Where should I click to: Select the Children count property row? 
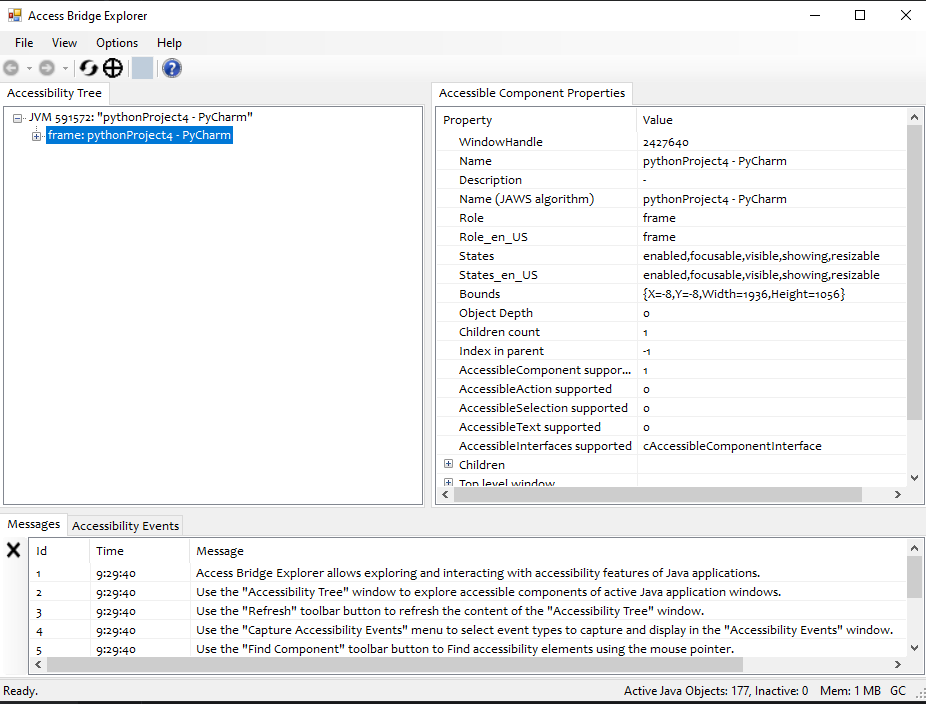click(671, 332)
